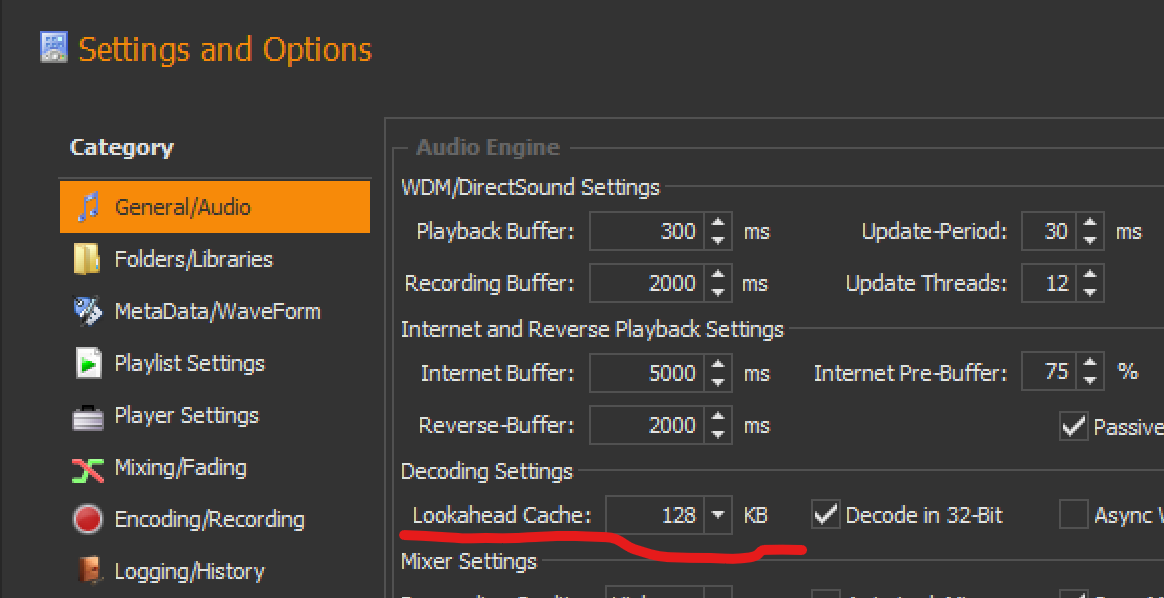1164x598 pixels.
Task: Click the MetaData/WaveForm tag icon
Action: point(88,311)
